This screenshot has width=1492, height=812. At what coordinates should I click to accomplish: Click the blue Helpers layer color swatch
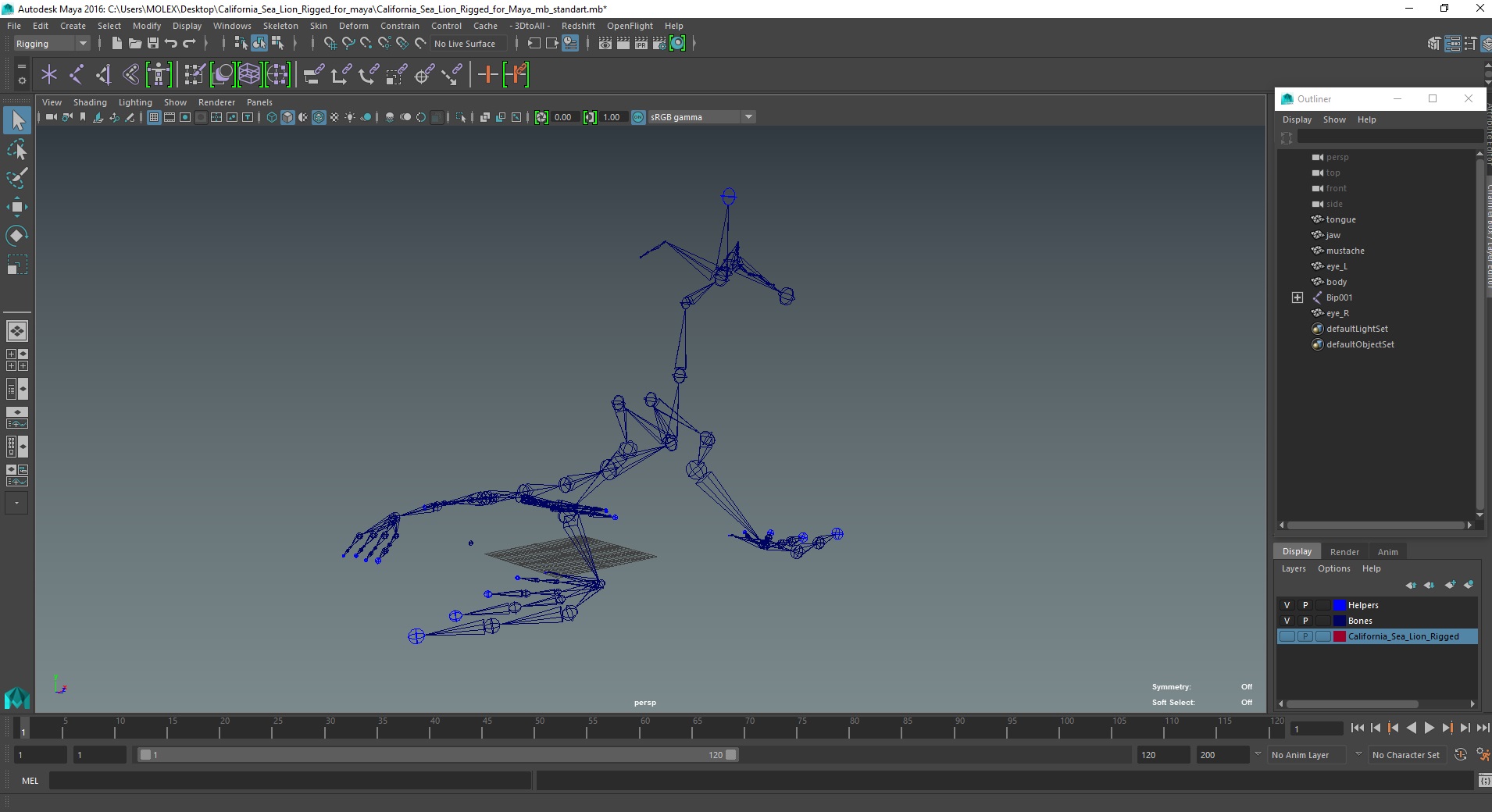[x=1340, y=605]
